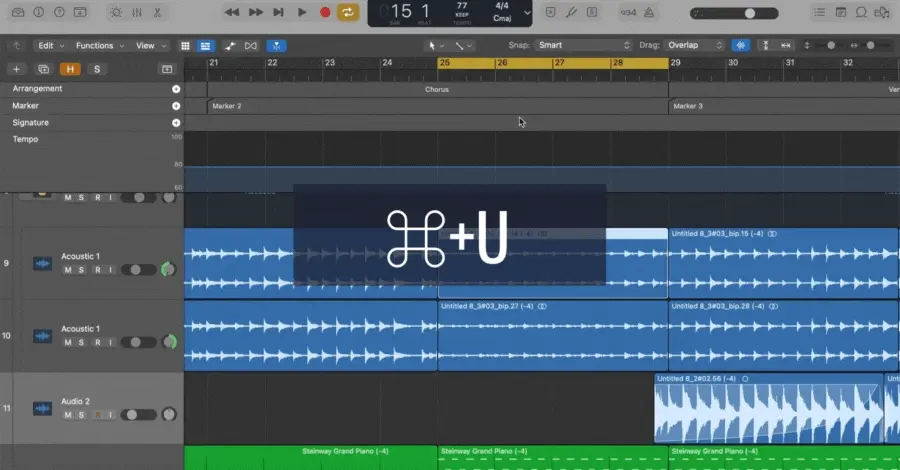Click the 4/4 time signature
Image resolution: width=900 pixels, height=470 pixels.
click(502, 6)
